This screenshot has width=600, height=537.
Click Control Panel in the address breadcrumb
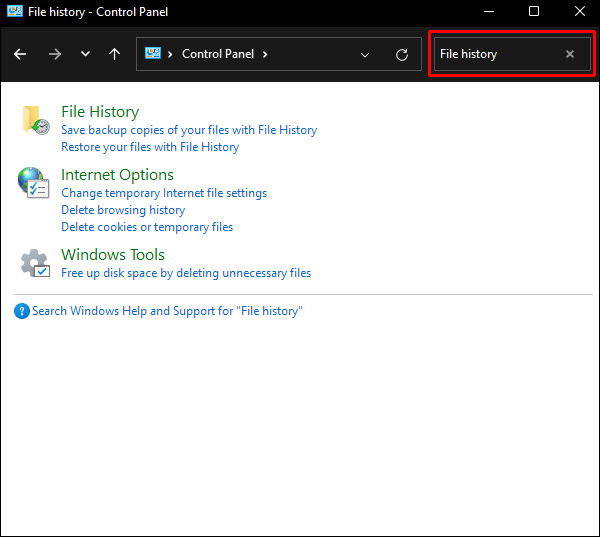click(x=219, y=54)
